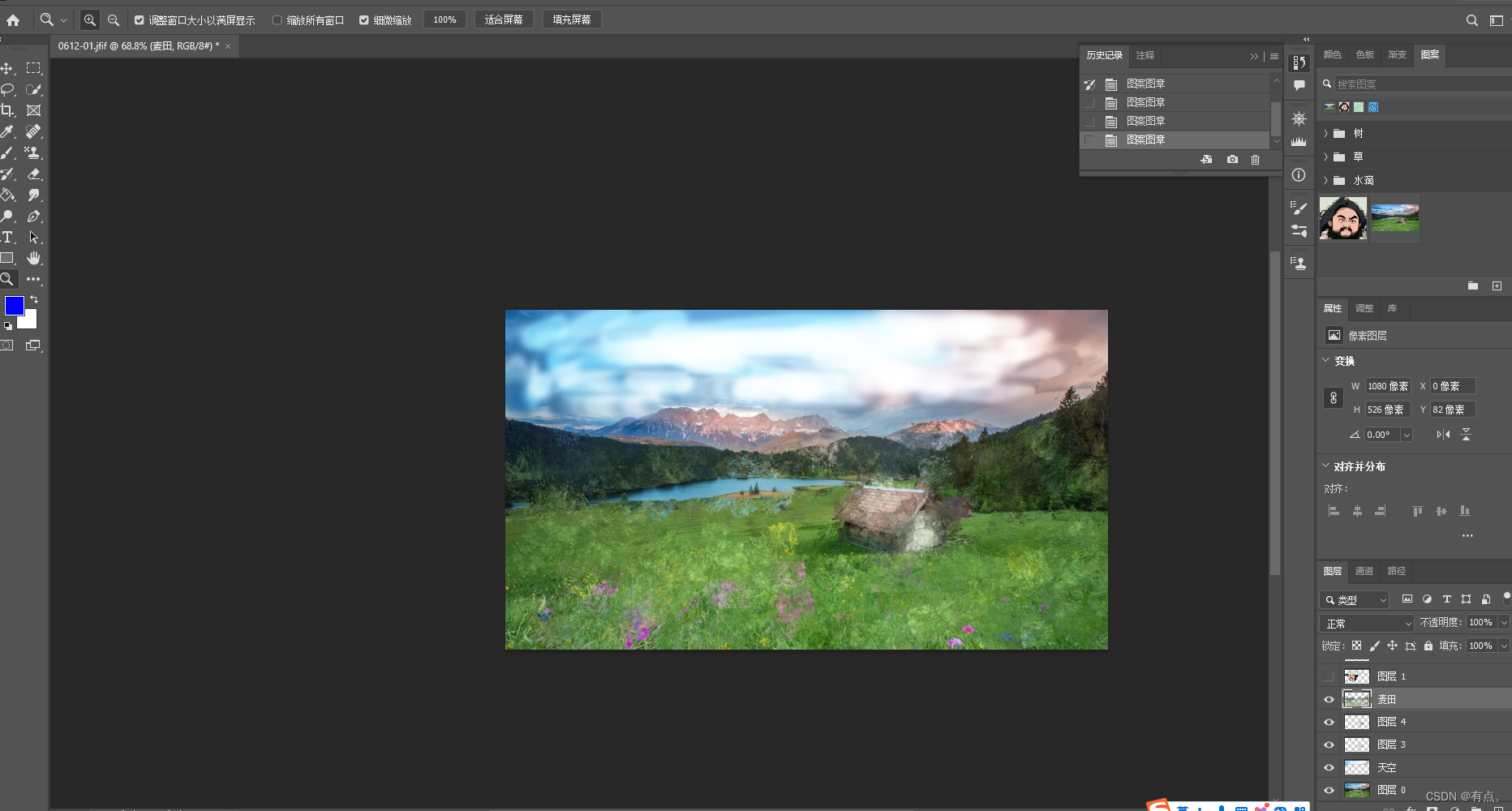Switch to the 渐变 tab

(1398, 54)
